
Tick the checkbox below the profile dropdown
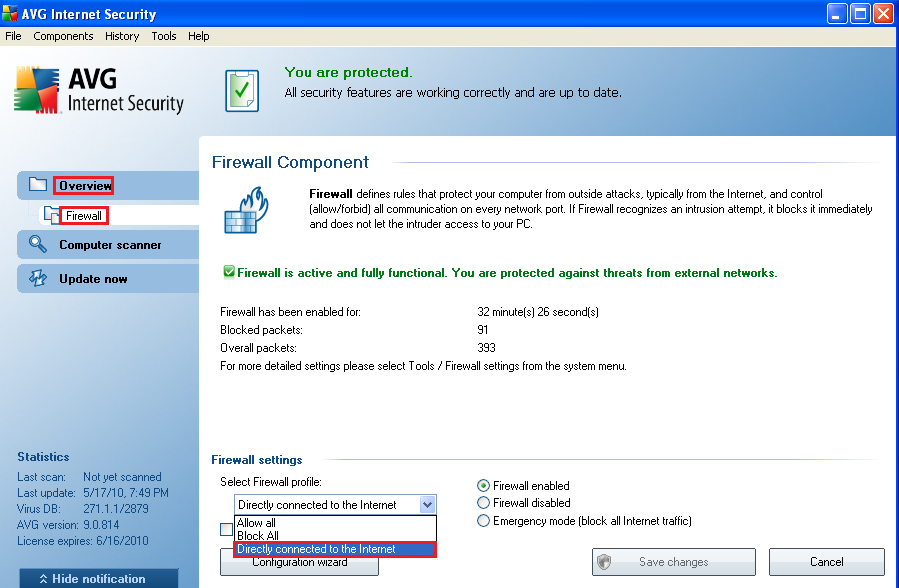tap(226, 530)
